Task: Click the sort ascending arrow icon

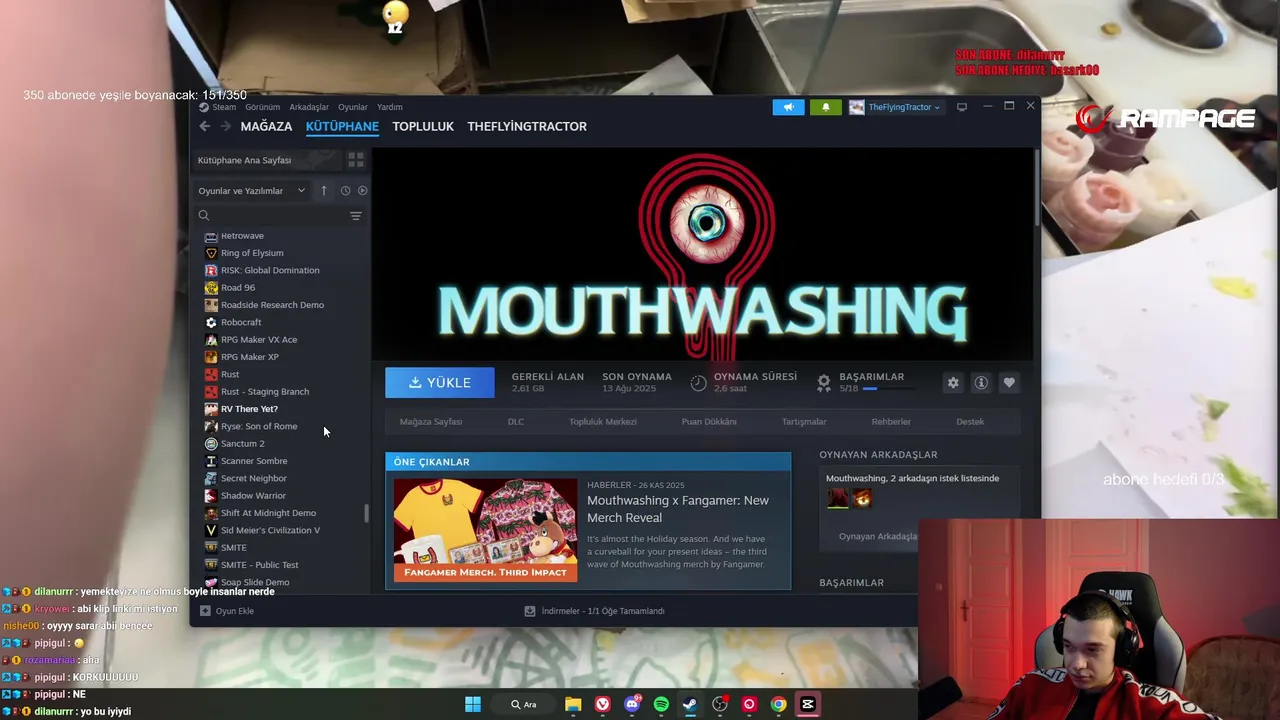Action: point(323,191)
